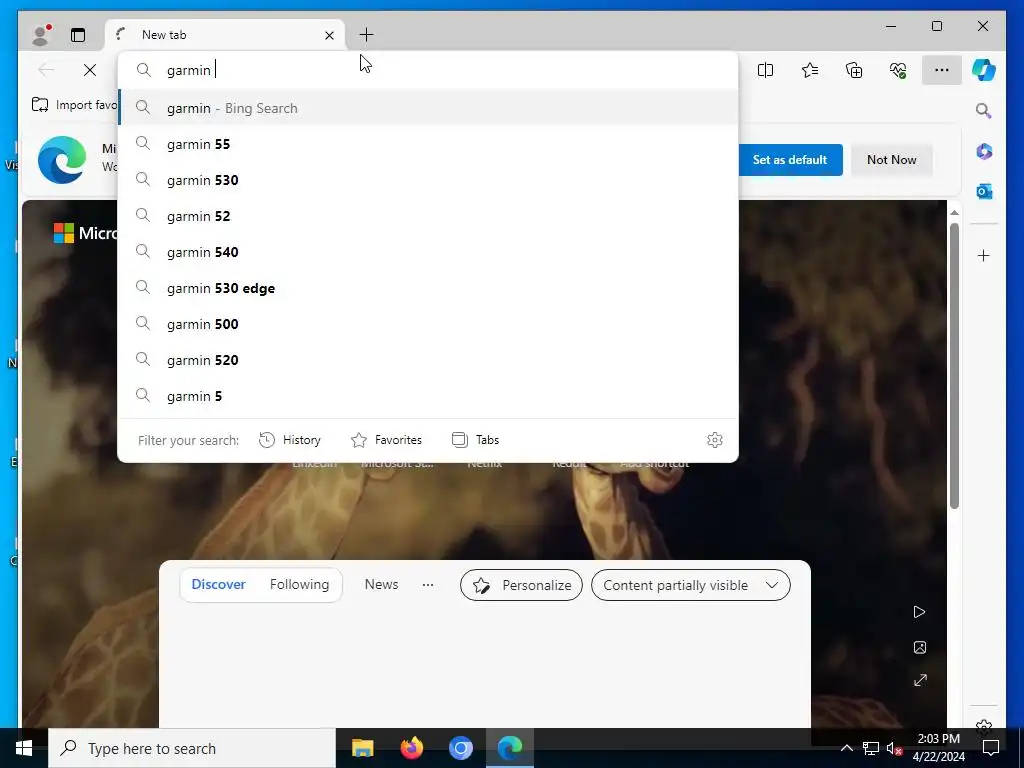Click the scroll up arrow
The image size is (1024, 768).
click(954, 213)
